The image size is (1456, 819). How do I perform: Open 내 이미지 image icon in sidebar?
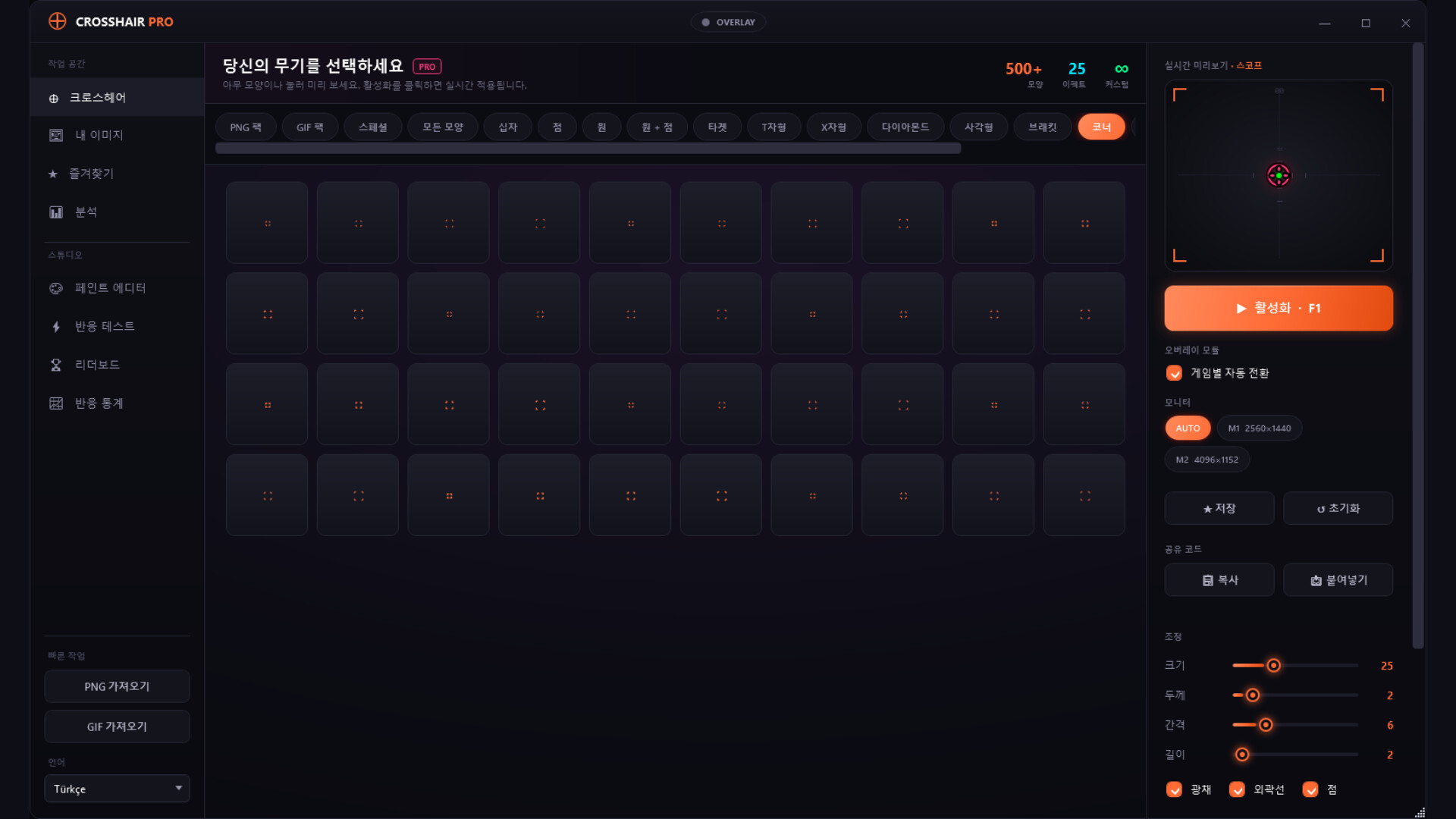point(56,135)
